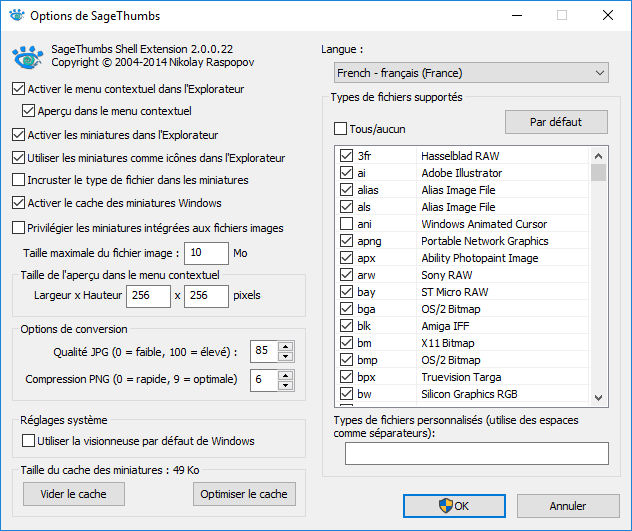Decrease the Compression PNG value
Screen dimensions: 632x531
(285, 385)
